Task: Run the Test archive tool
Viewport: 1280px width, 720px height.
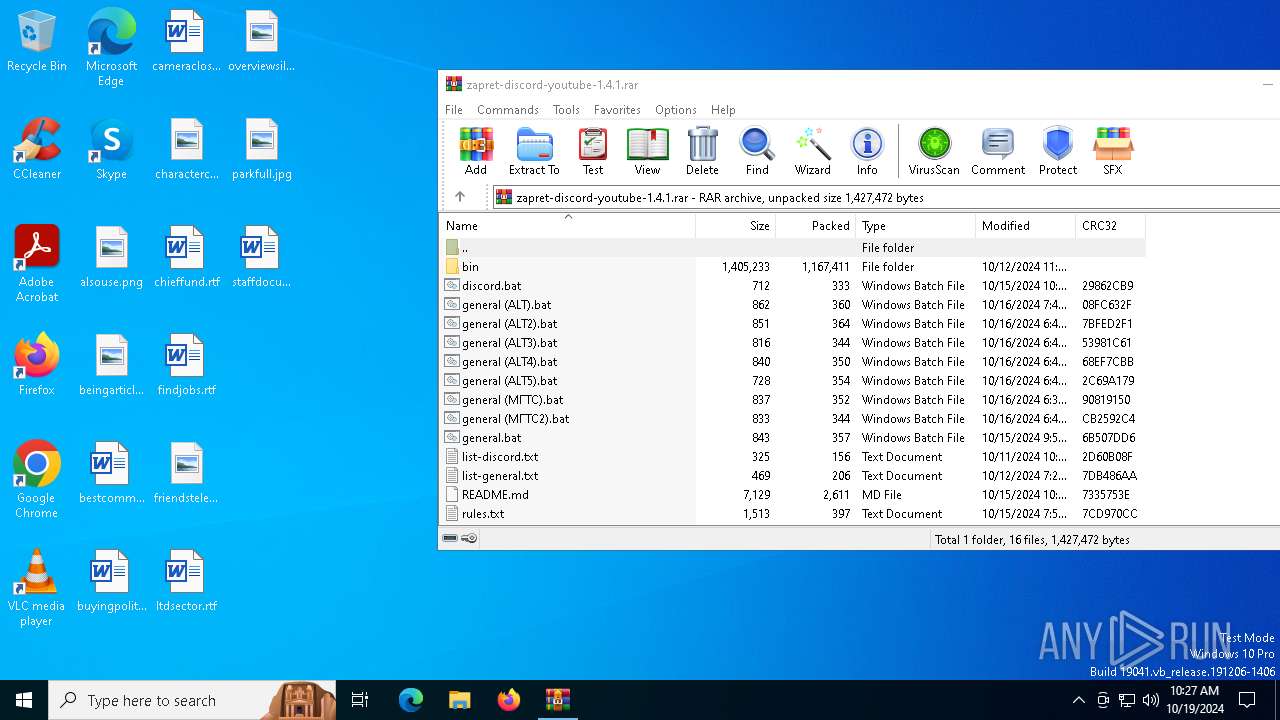Action: pos(593,151)
